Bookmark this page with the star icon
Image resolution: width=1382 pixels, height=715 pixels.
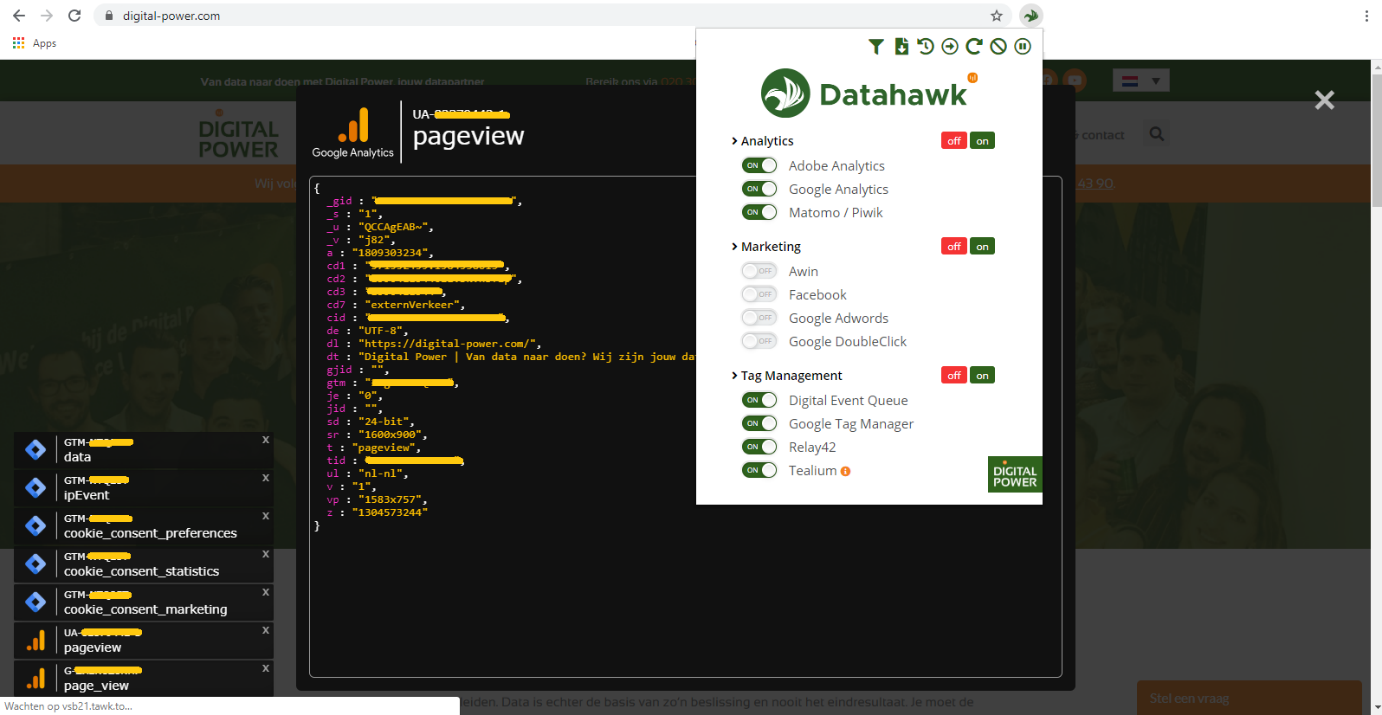pos(996,16)
